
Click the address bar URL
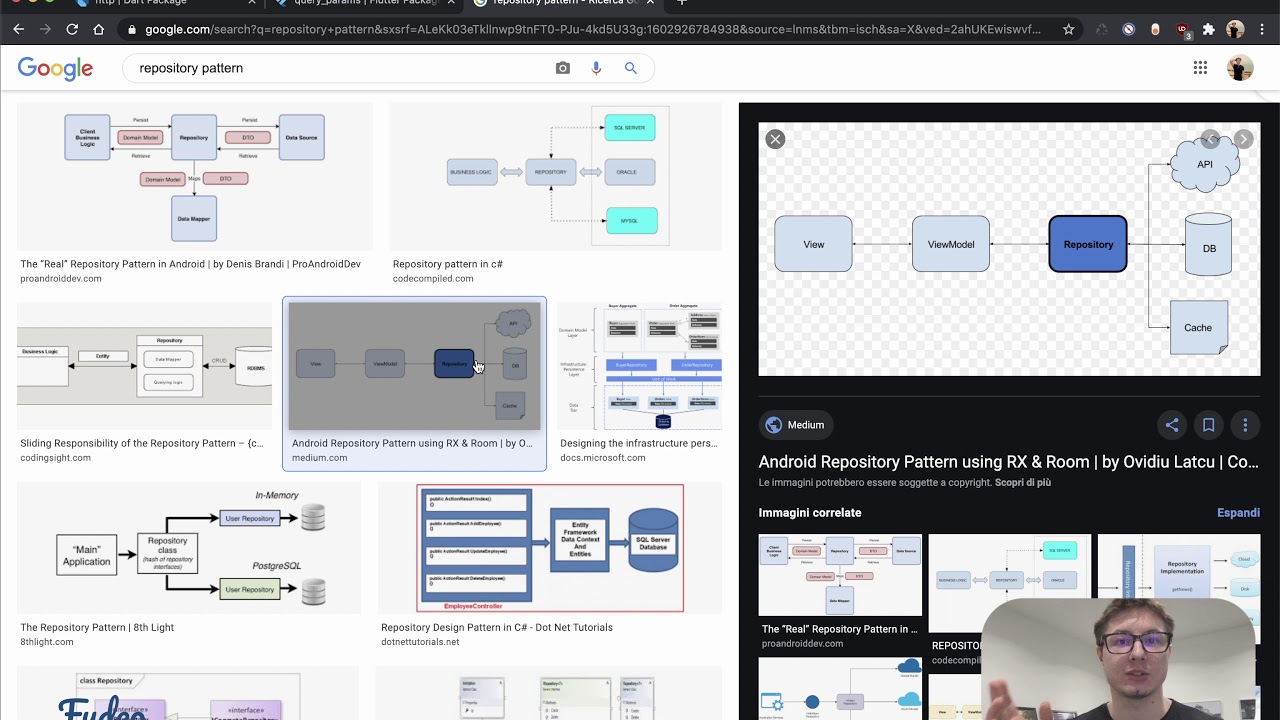tap(593, 29)
